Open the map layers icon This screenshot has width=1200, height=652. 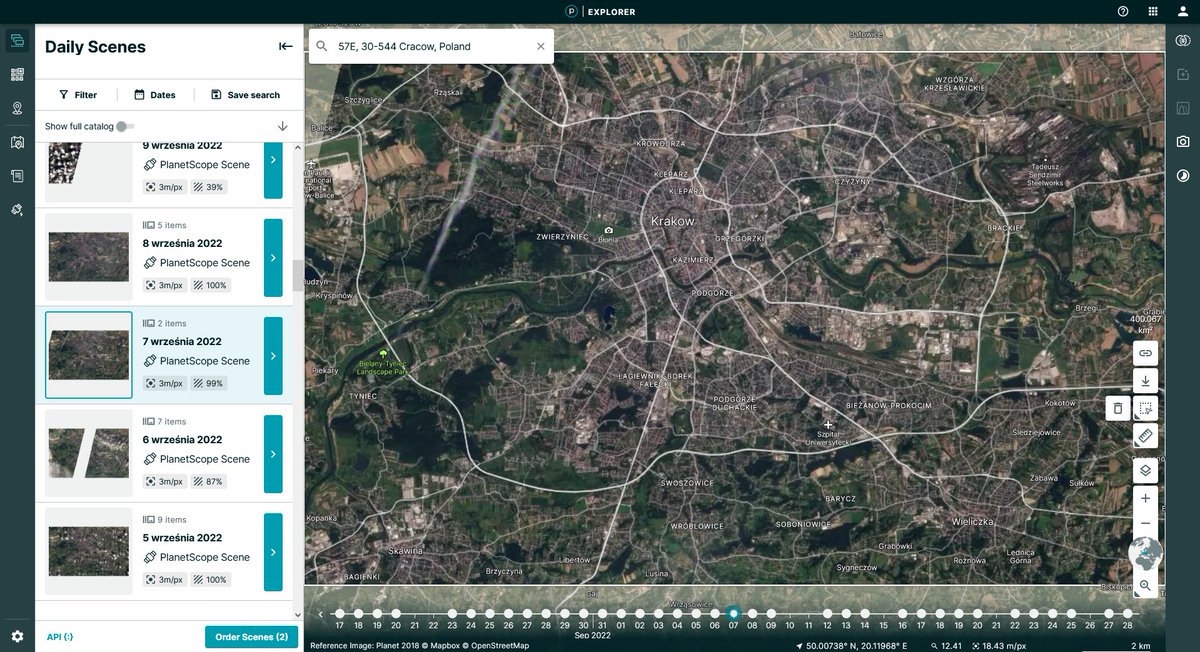pyautogui.click(x=1146, y=470)
